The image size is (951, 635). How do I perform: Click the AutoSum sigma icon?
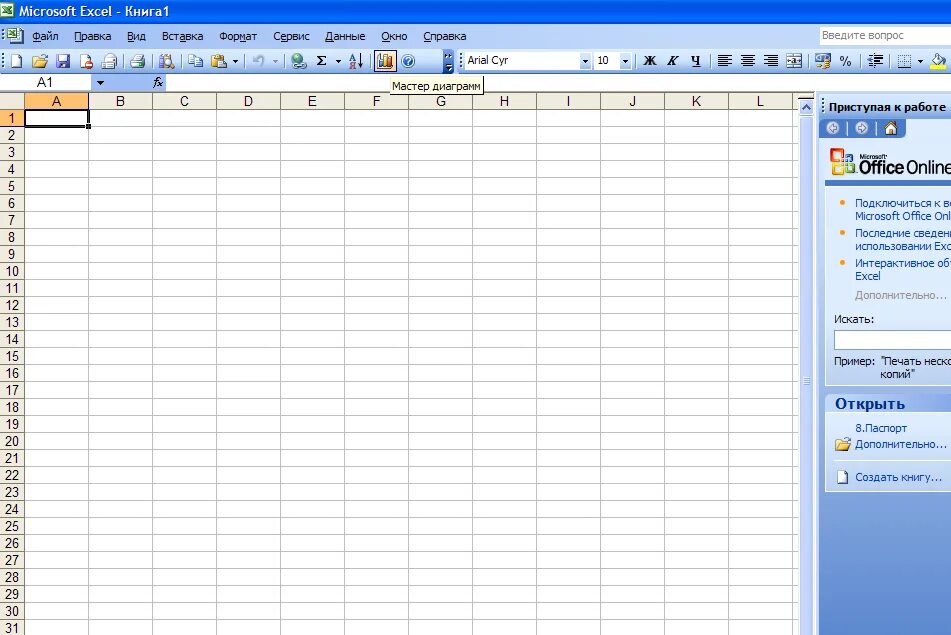point(321,61)
